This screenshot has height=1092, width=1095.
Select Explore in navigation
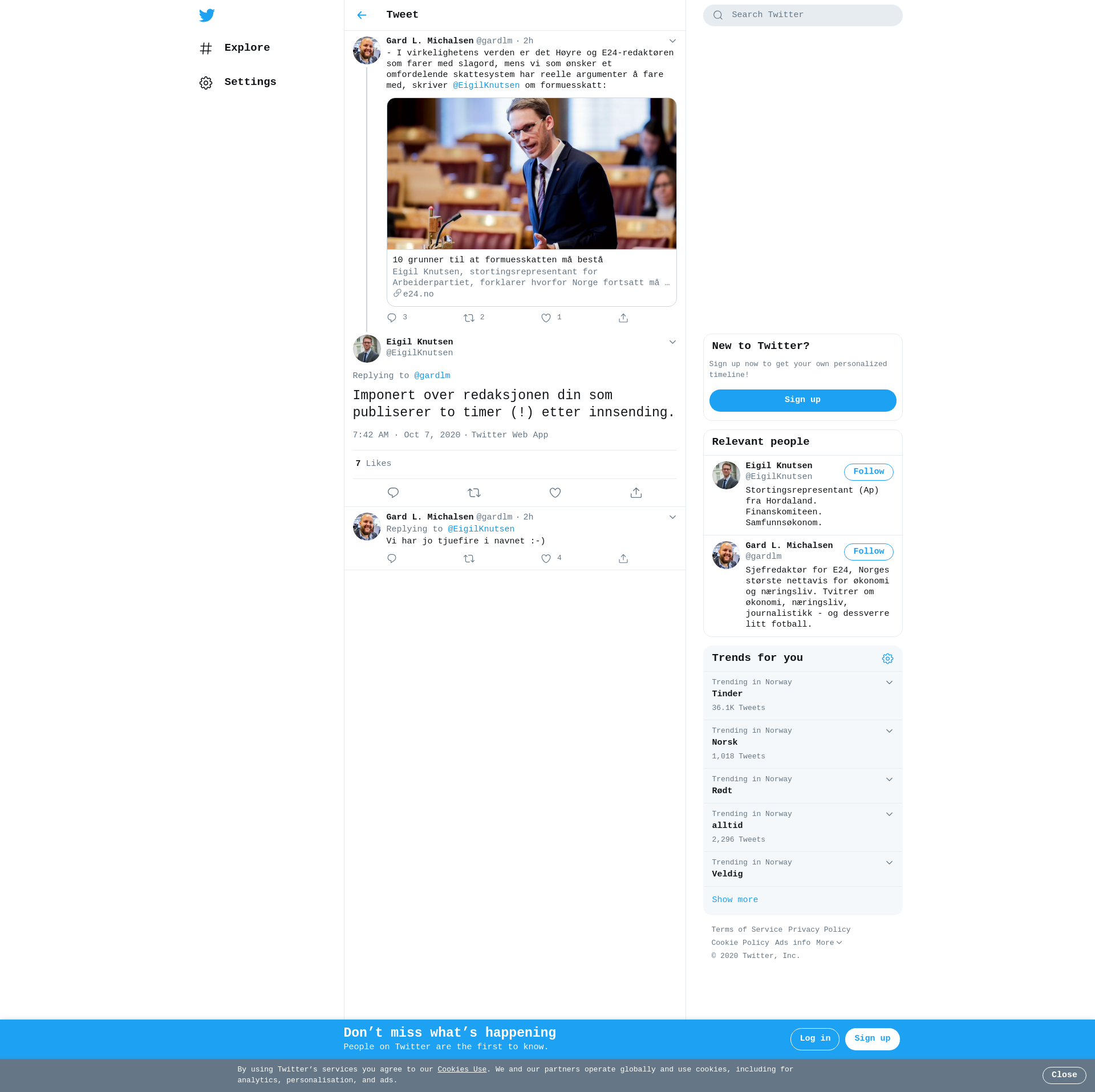tap(247, 48)
